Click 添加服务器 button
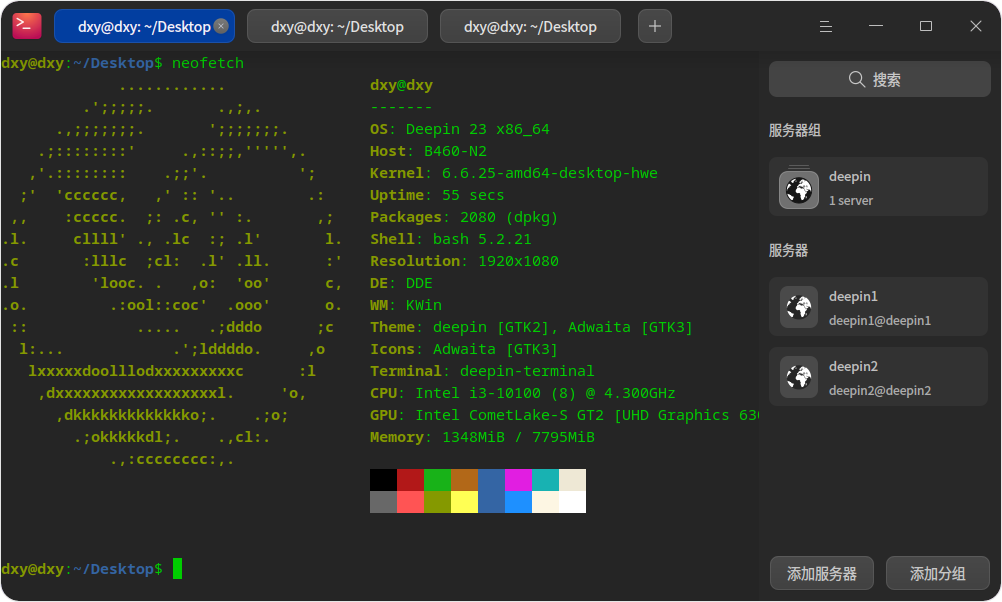The width and height of the screenshot is (1002, 602). point(821,573)
